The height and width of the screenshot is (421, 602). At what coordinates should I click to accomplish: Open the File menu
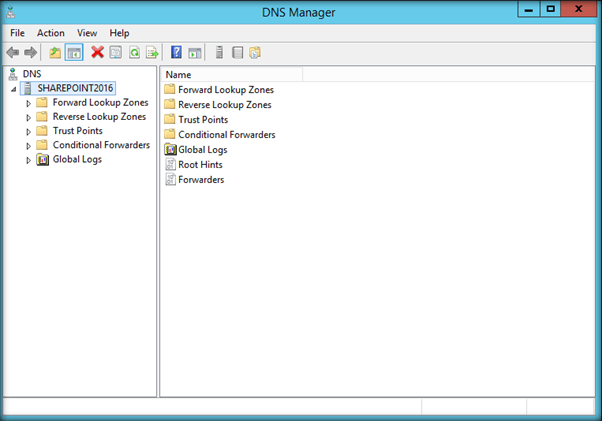coord(17,33)
